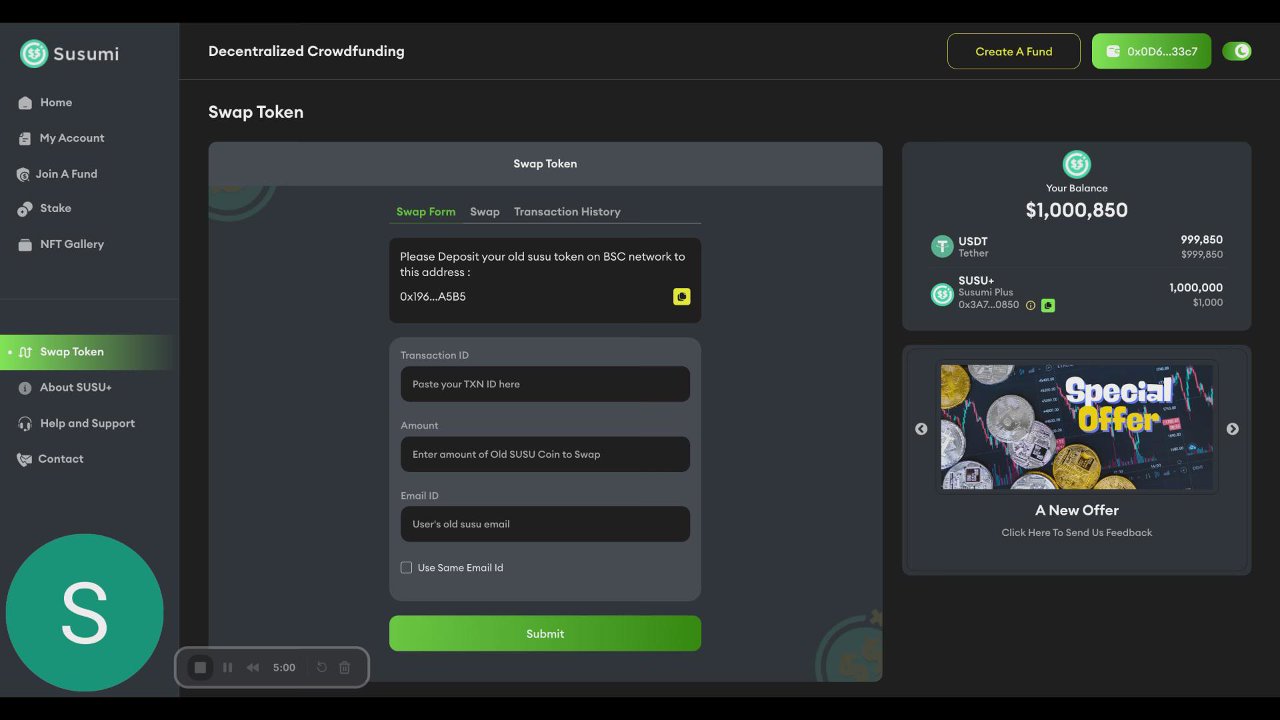1280x720 pixels.
Task: Click the 1,000,000 SUSU+ amount
Action: [x=1196, y=288]
